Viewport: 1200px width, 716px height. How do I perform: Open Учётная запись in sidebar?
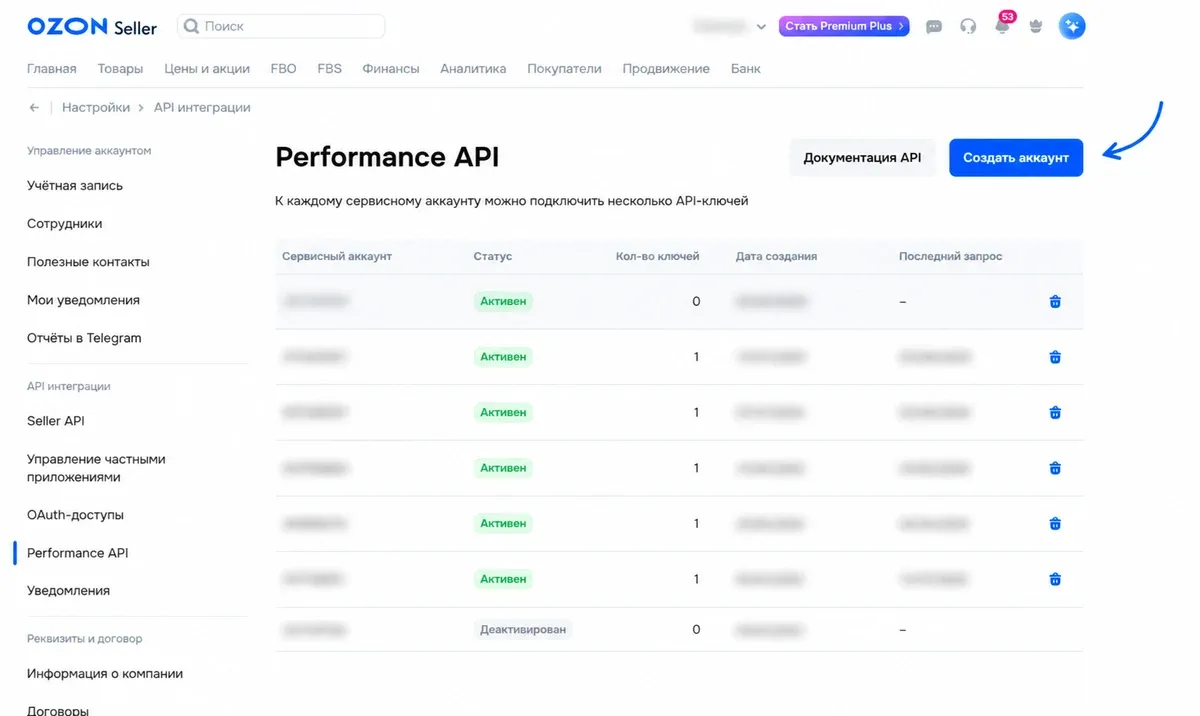(75, 186)
